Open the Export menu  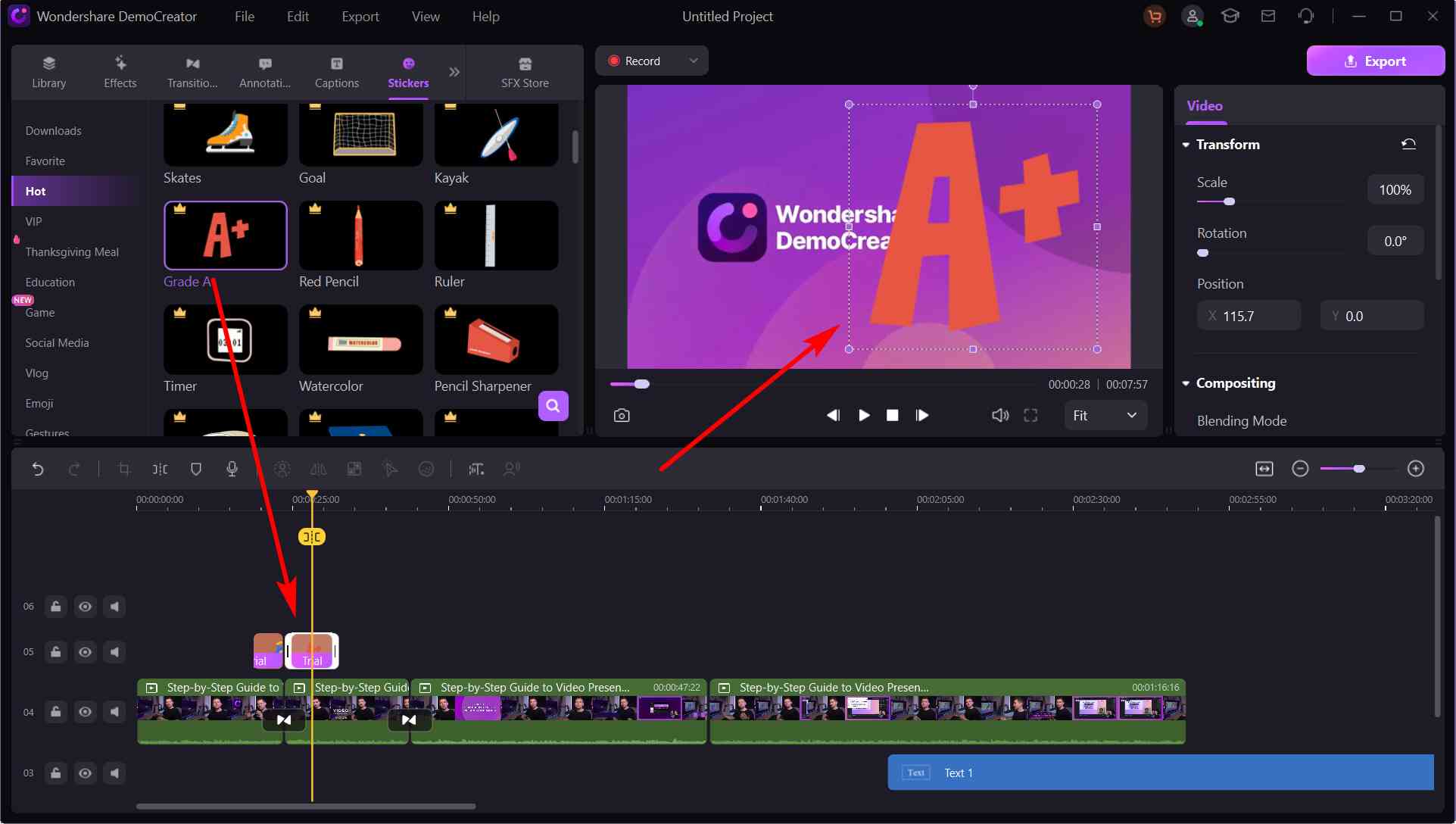pos(360,17)
